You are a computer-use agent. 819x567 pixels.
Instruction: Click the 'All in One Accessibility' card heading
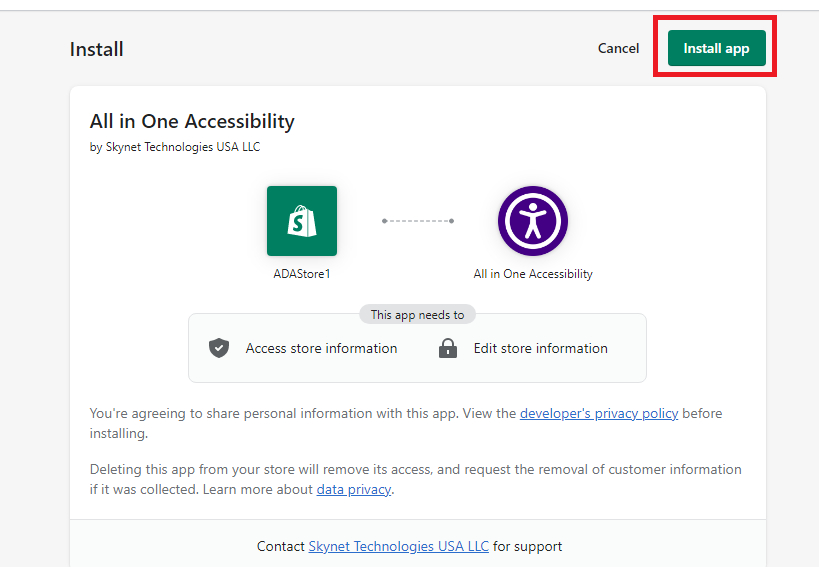tap(192, 122)
